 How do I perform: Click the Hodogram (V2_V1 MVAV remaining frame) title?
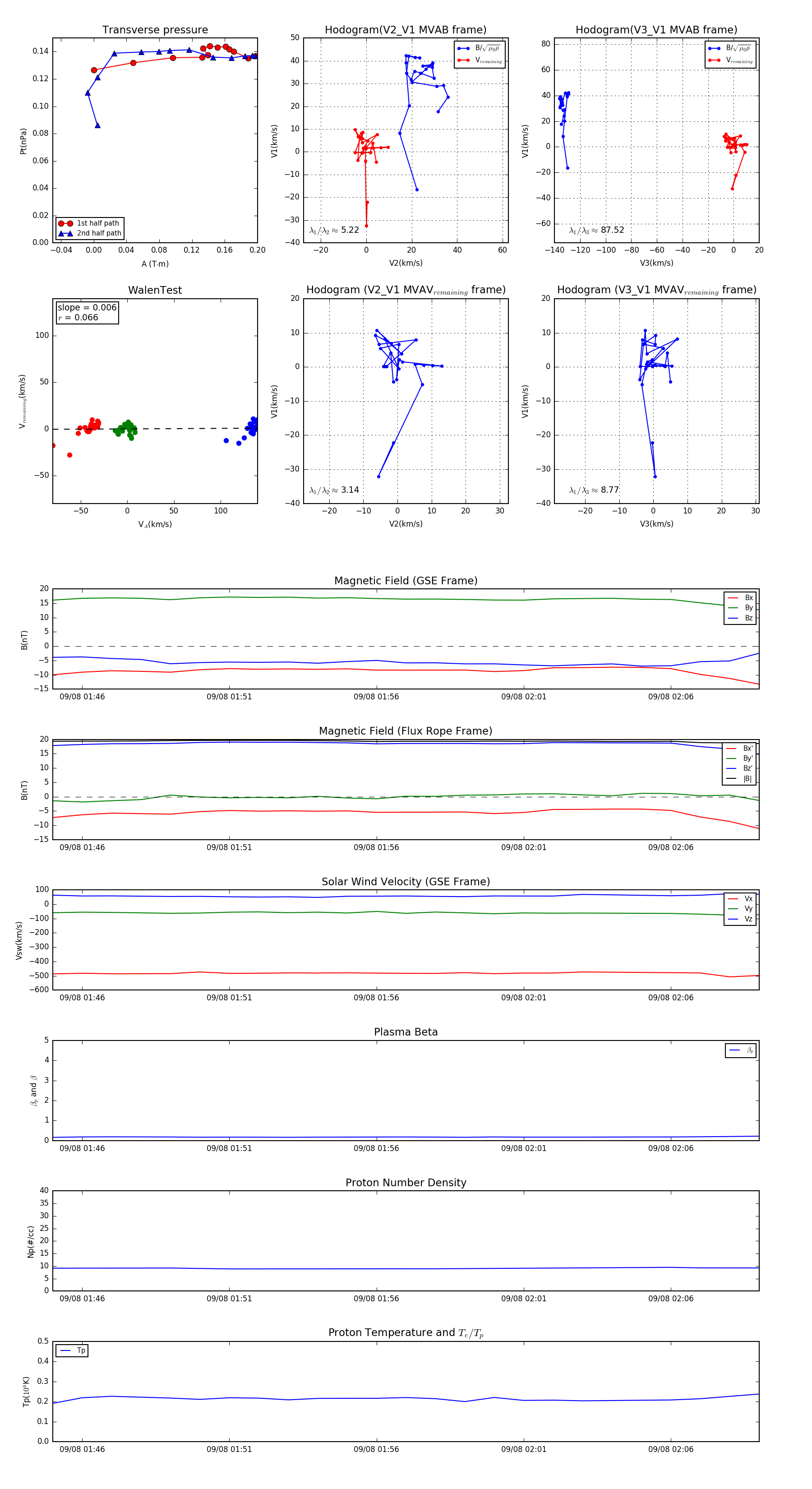(406, 290)
